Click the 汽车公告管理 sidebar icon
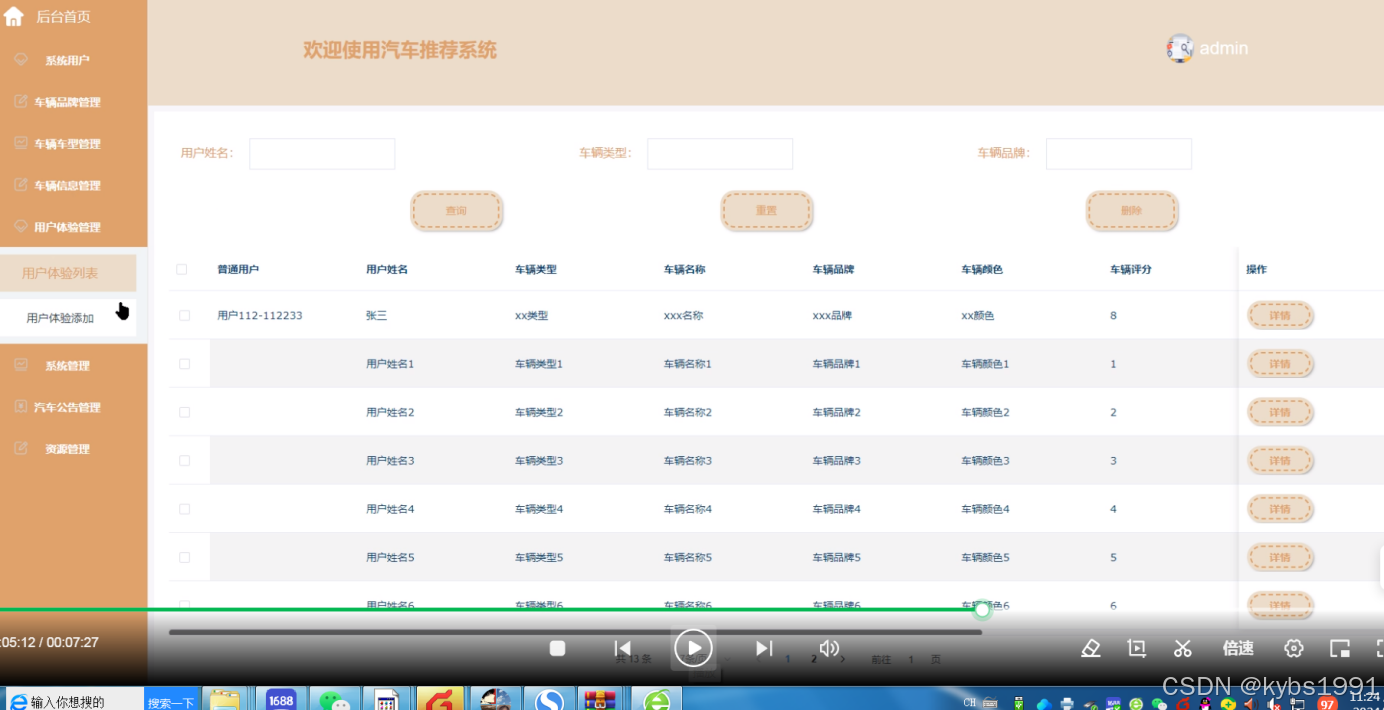The image size is (1384, 710). pyautogui.click(x=21, y=407)
